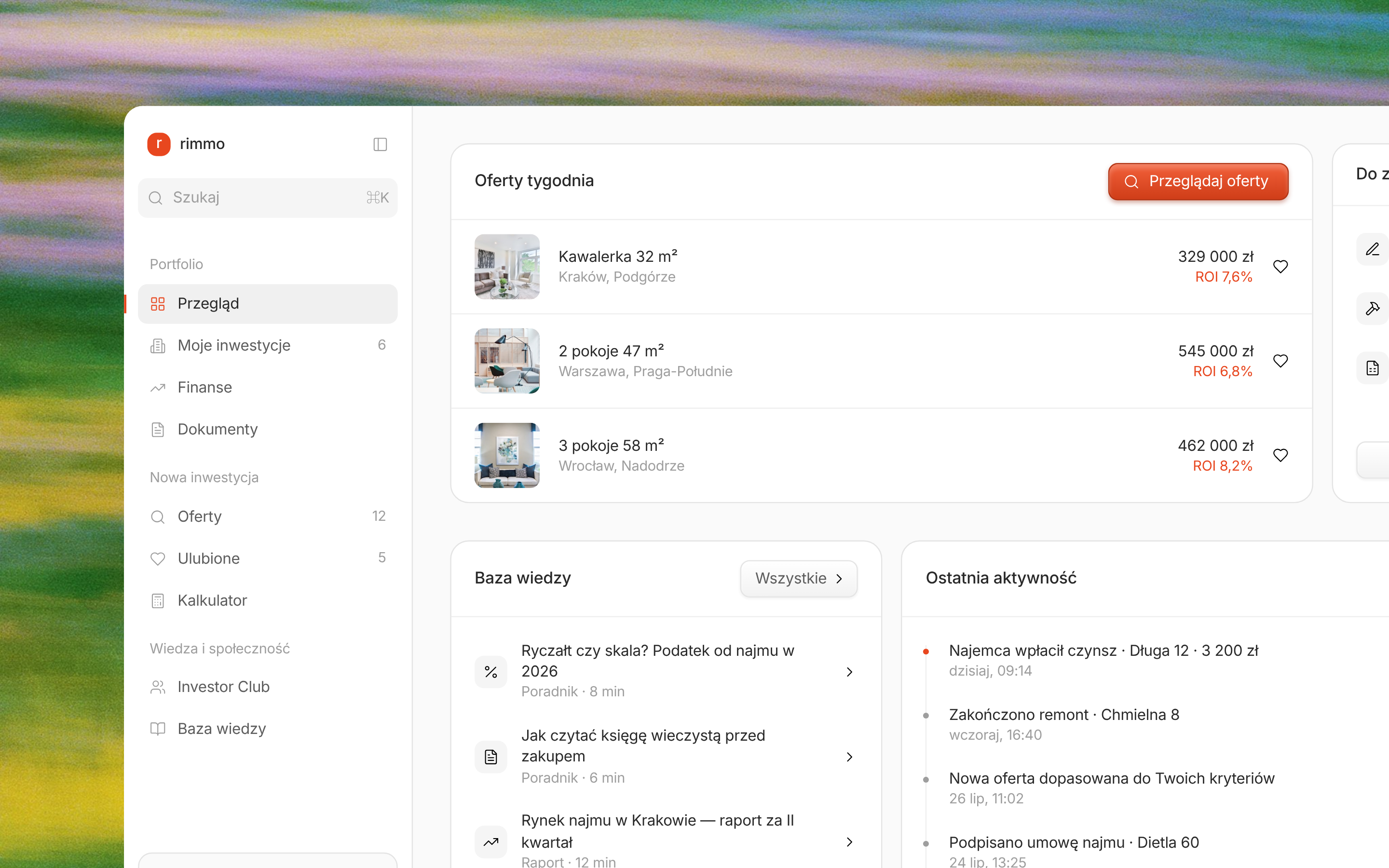Click the pencil edit icon in the Do z… card
The image size is (1389, 868).
click(1372, 249)
